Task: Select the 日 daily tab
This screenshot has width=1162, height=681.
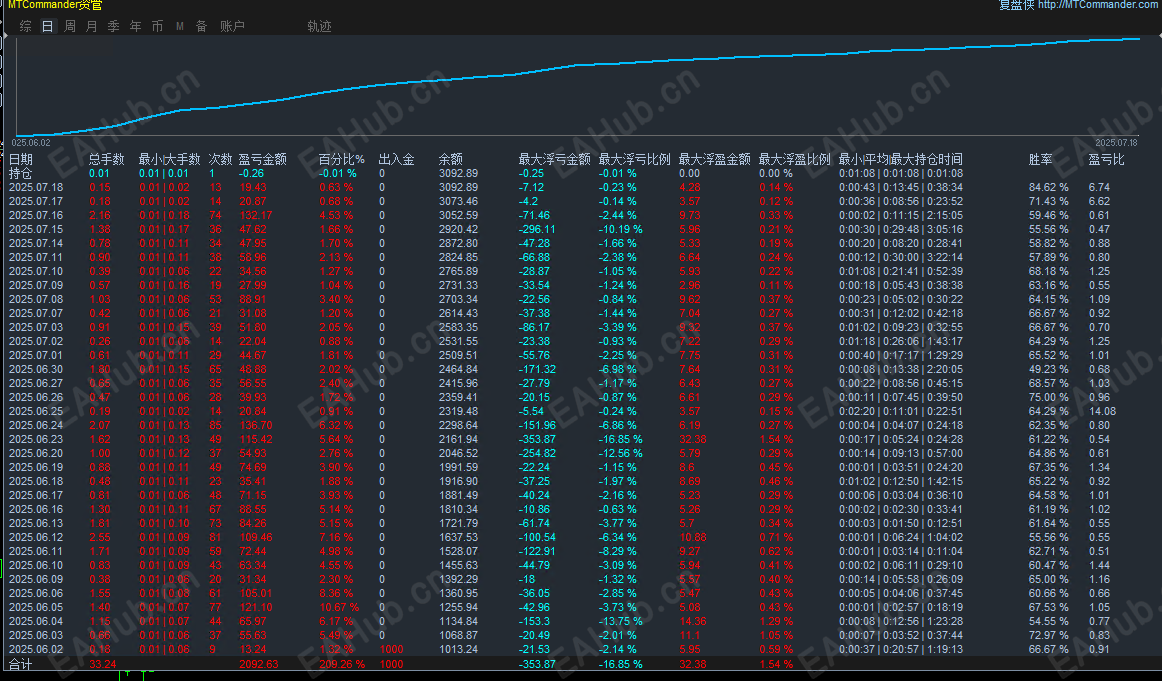Action: pos(47,26)
